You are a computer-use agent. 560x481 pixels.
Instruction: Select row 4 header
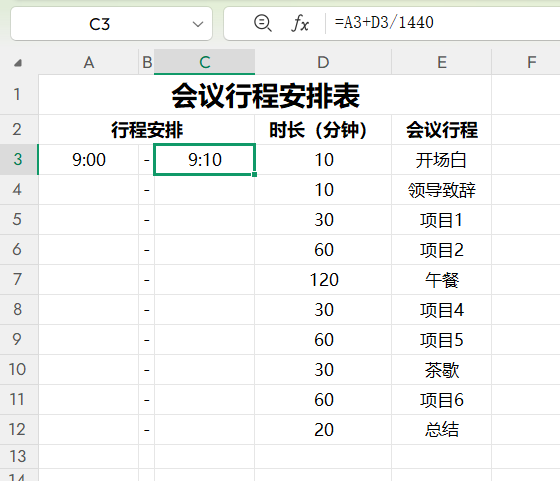pos(19,189)
